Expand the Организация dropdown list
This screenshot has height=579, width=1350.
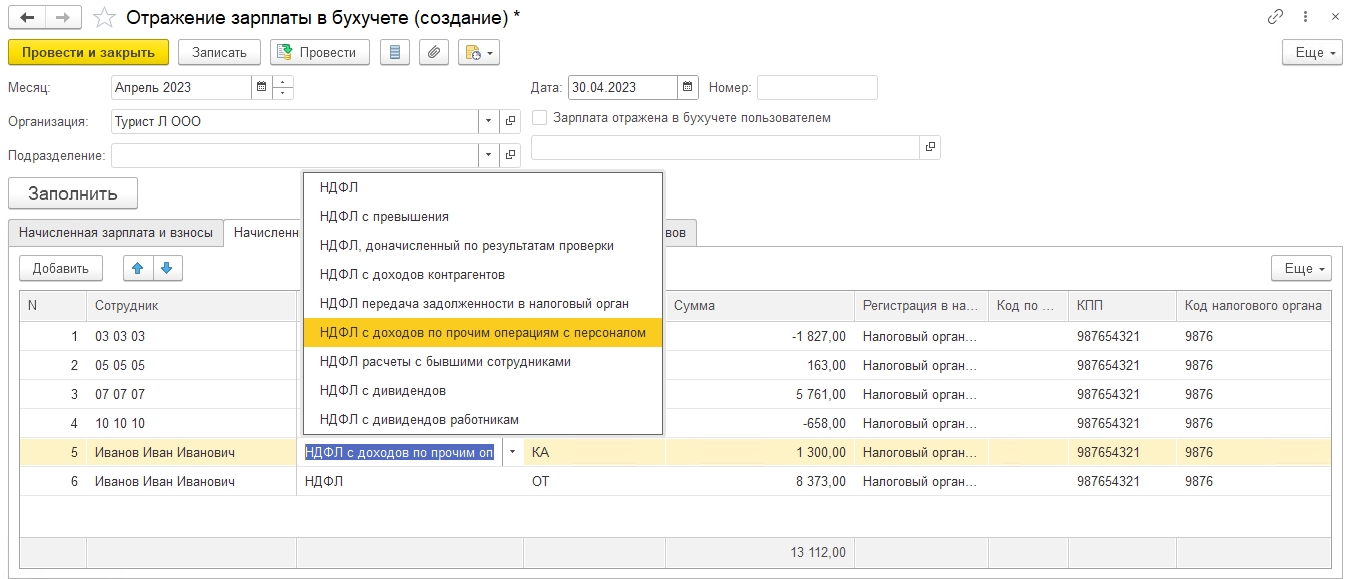pyautogui.click(x=488, y=122)
